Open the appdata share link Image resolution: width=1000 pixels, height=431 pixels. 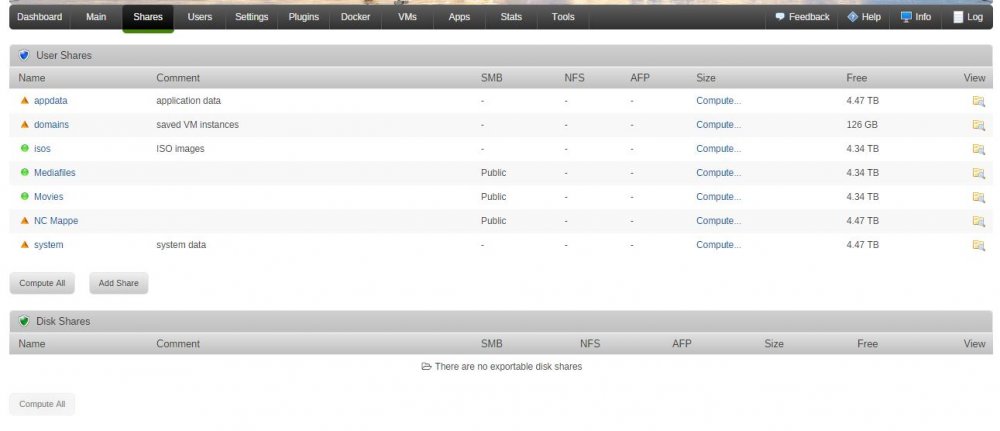(50, 101)
